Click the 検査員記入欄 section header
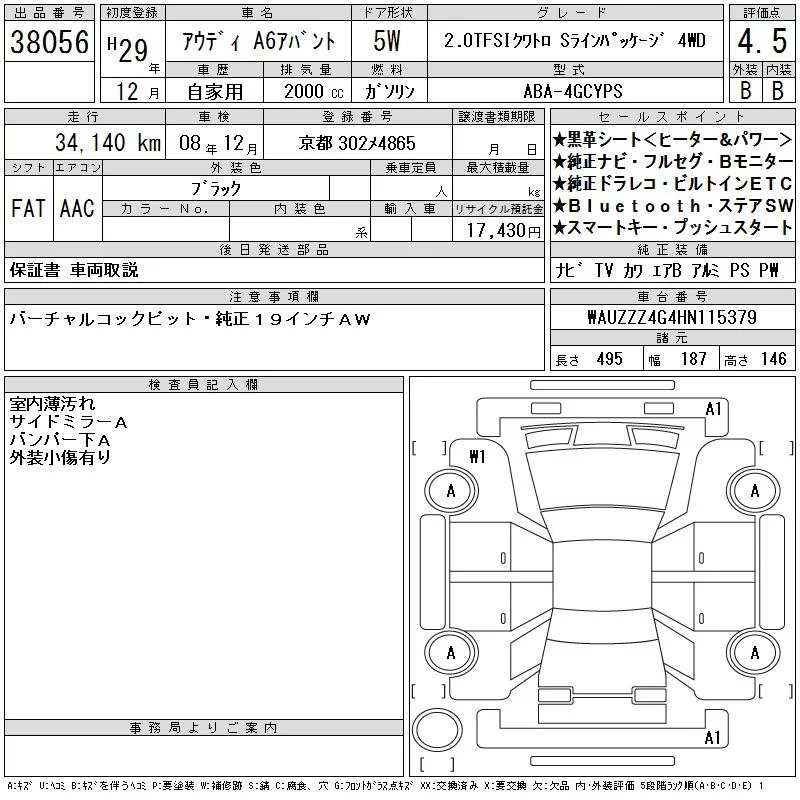Viewport: 800px width, 800px height. 204,385
